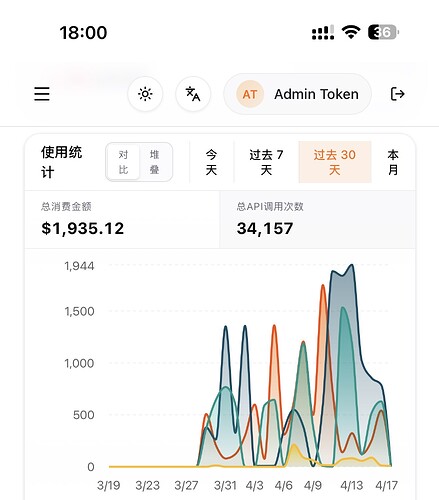This screenshot has height=500, width=439.
Task: Open the 总消费金额 $1,935.12 card
Action: [x=122, y=219]
